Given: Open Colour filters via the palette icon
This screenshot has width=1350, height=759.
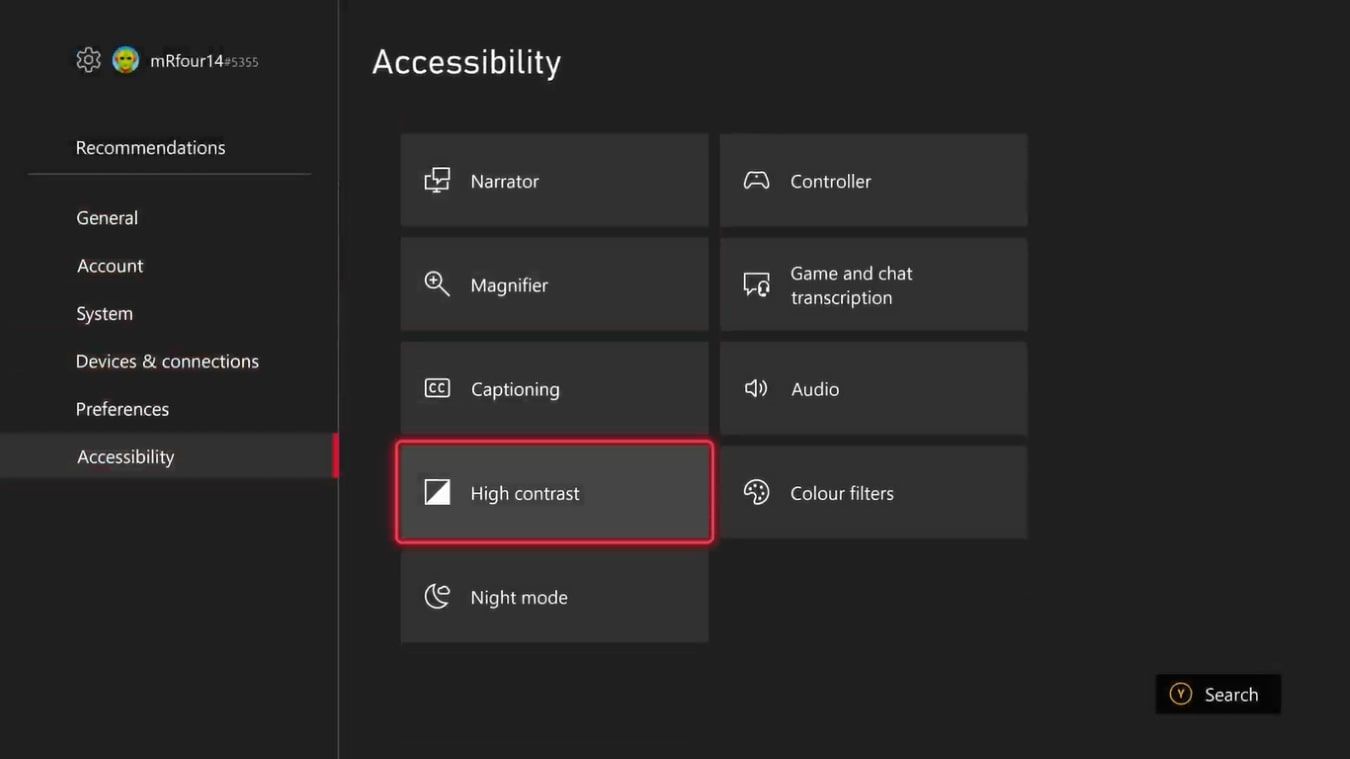Looking at the screenshot, I should click(756, 492).
